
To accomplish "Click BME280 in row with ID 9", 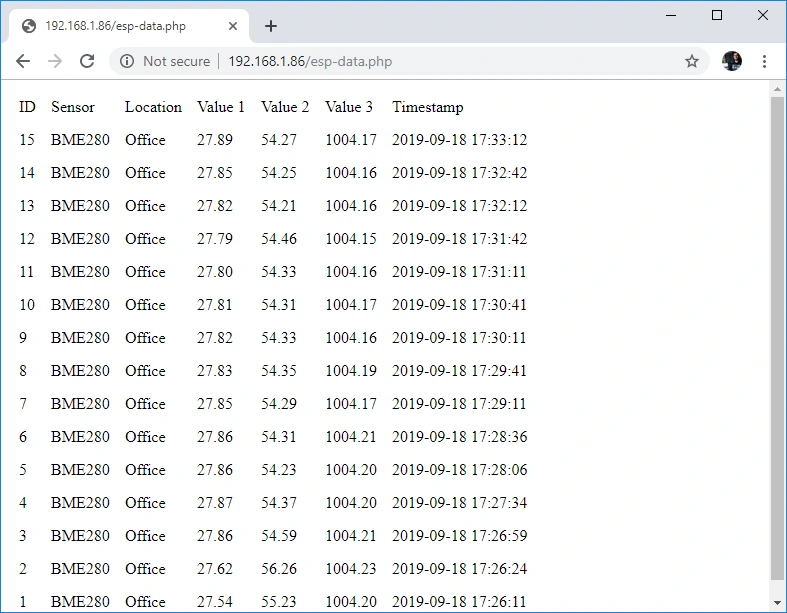I will tap(80, 338).
